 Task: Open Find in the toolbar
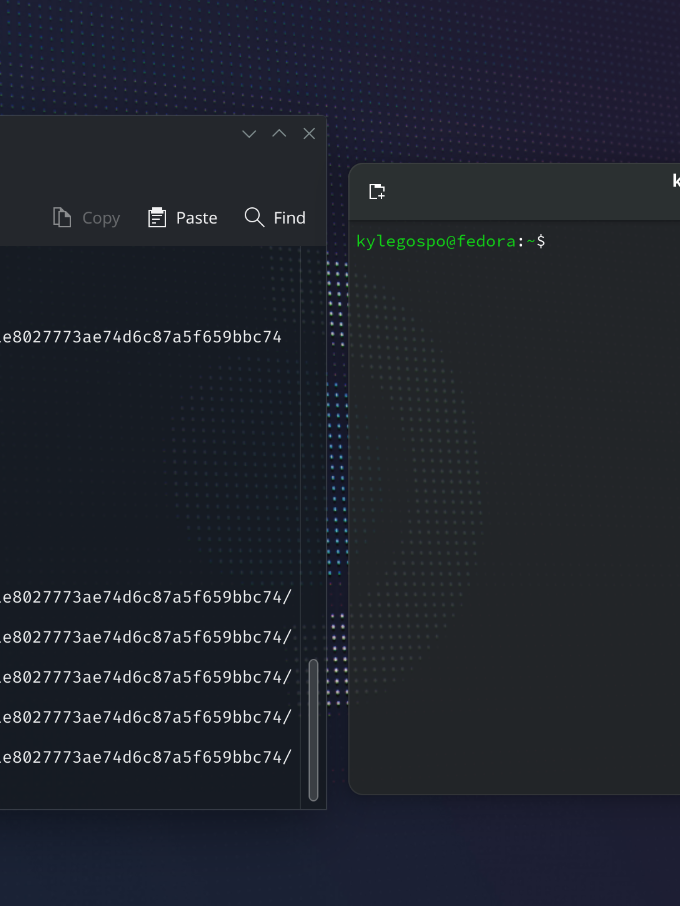[275, 218]
